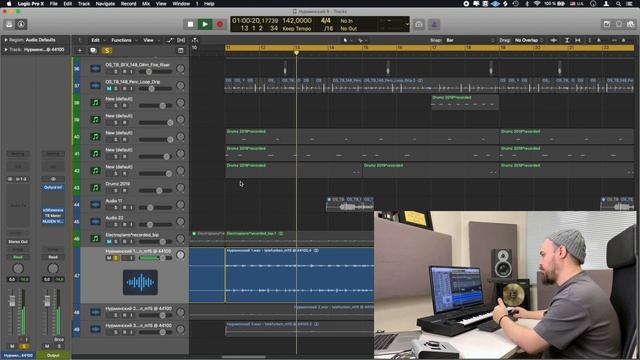Viewport: 640px width, 360px height.
Task: Adjust the volume slider of Drums 2019 track
Action: point(155,191)
